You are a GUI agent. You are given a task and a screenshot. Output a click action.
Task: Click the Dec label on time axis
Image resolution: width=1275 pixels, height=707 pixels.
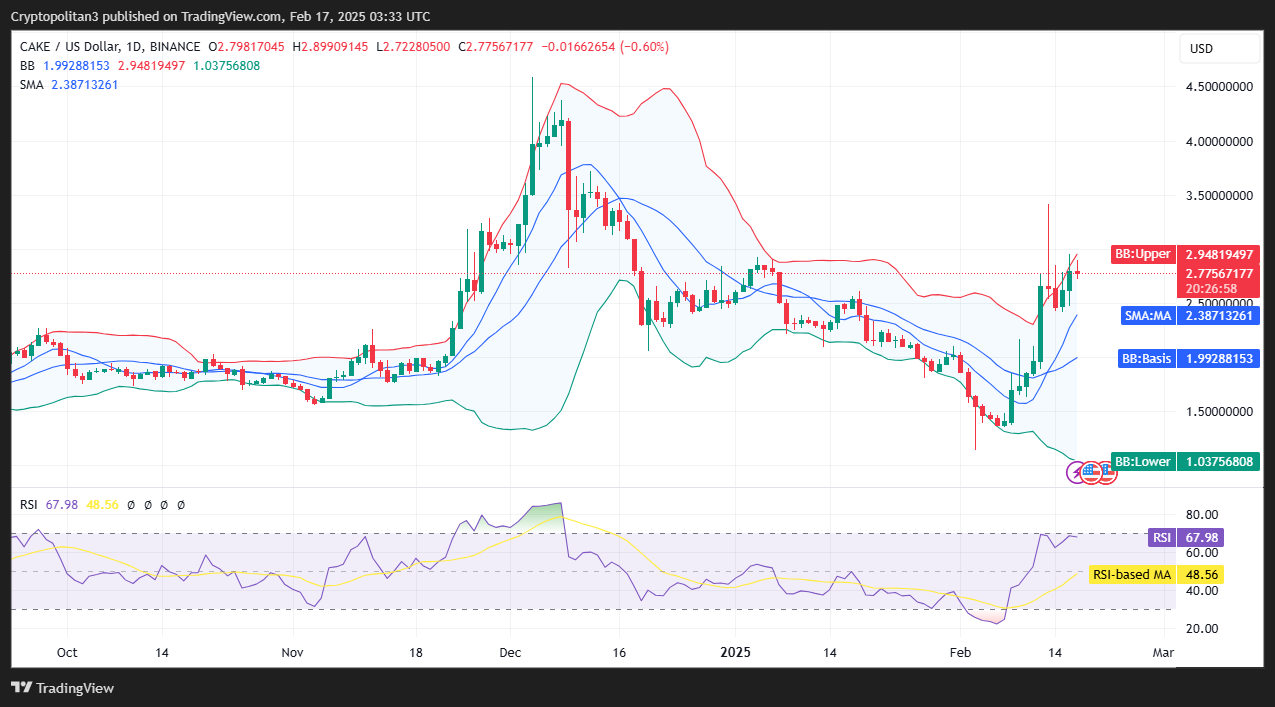[510, 652]
